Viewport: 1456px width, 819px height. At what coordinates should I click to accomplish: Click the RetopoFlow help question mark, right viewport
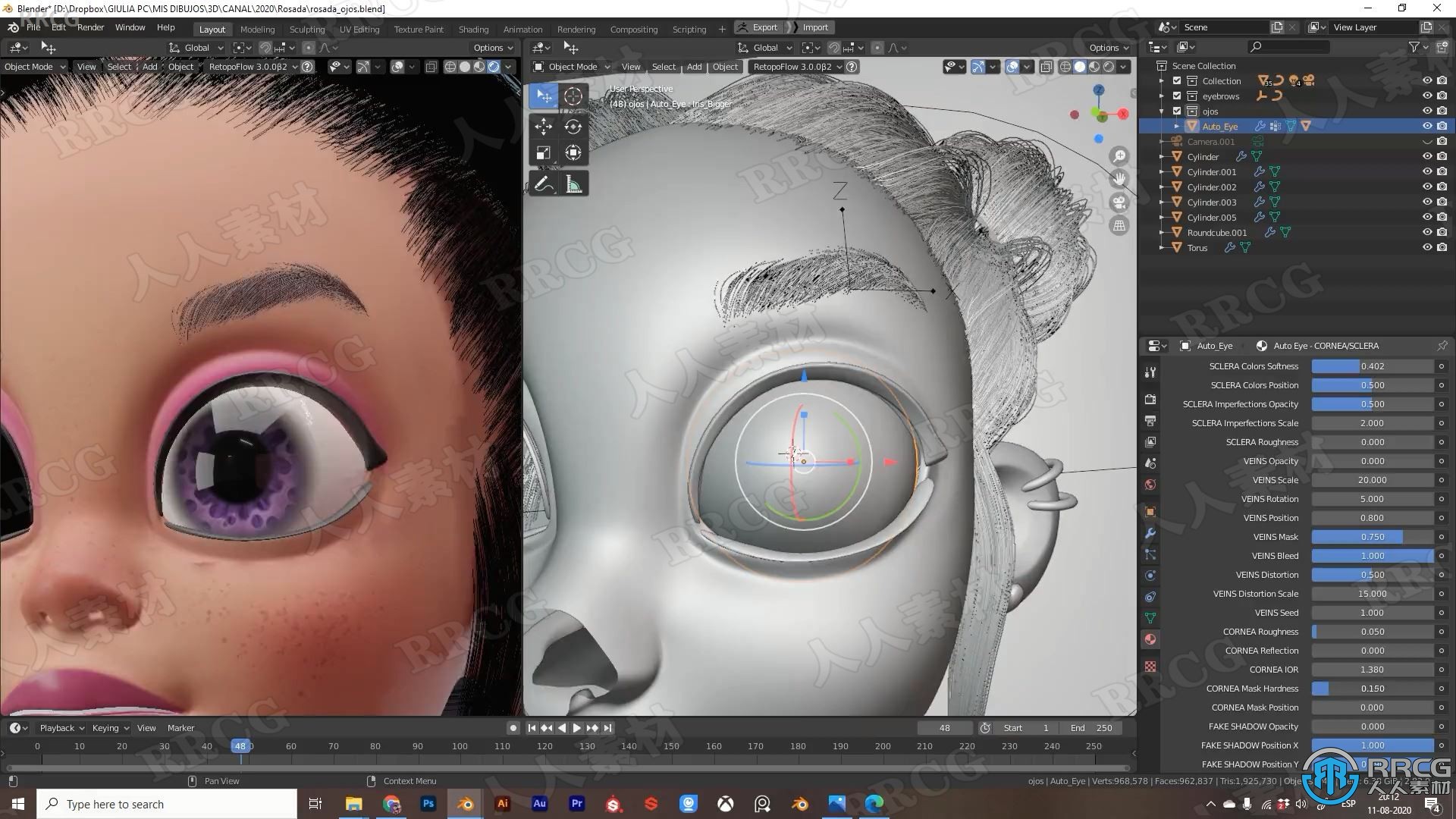pyautogui.click(x=852, y=67)
